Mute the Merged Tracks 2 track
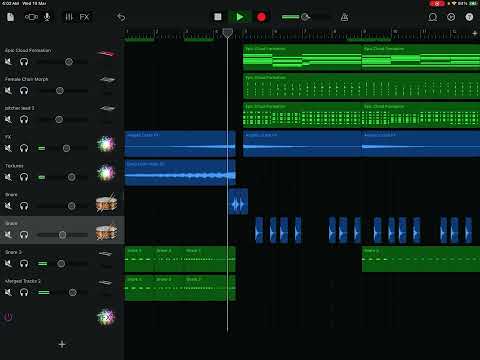Image resolution: width=480 pixels, height=360 pixels. 8,292
